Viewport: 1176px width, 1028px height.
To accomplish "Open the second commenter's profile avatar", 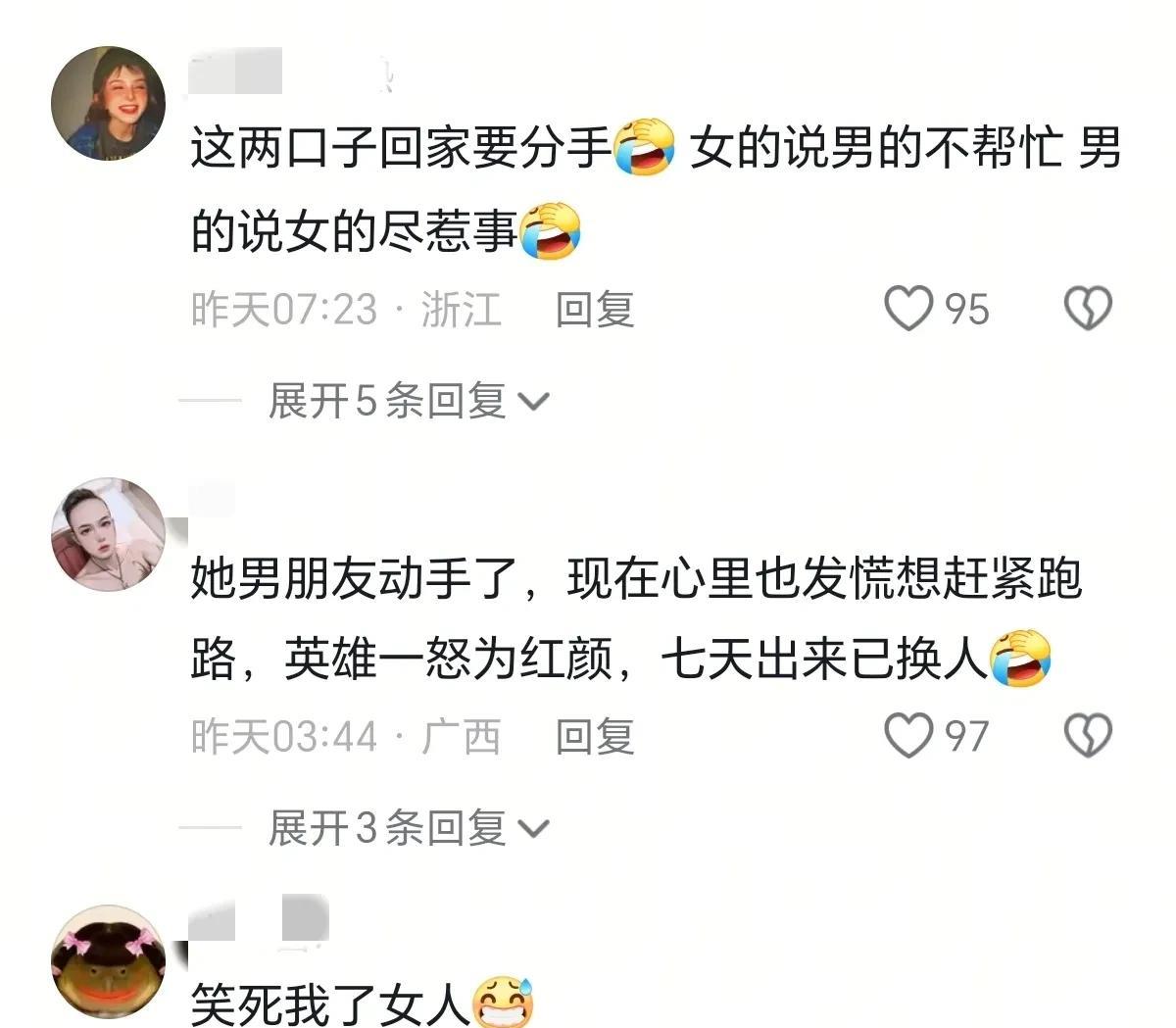I will (x=108, y=534).
